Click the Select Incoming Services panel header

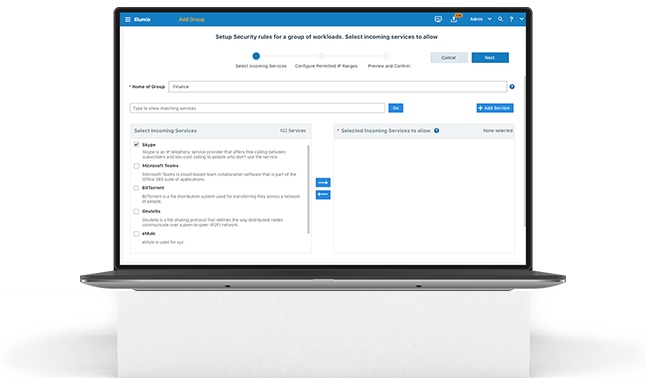[221, 131]
